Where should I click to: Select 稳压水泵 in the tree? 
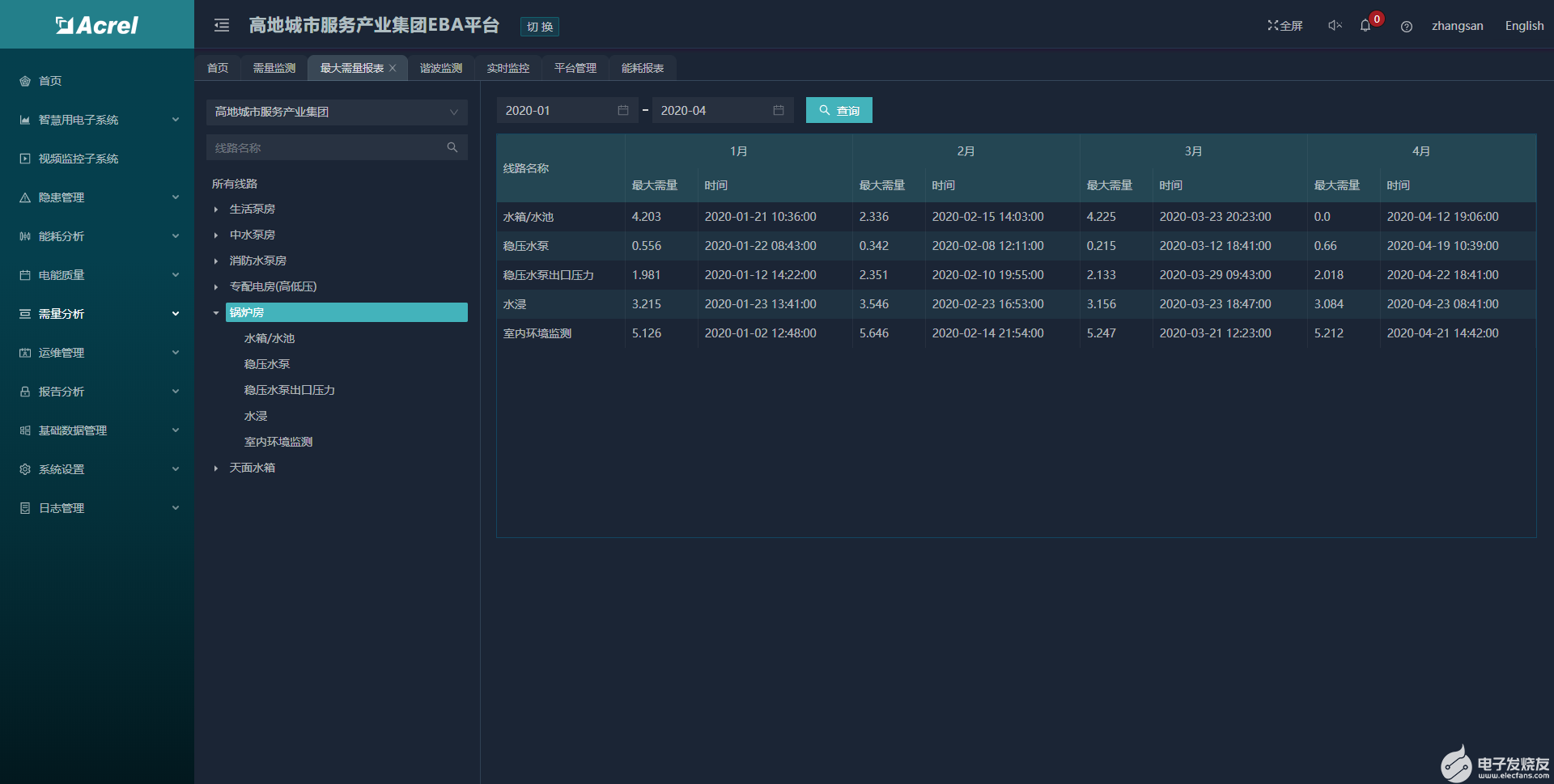(x=267, y=364)
